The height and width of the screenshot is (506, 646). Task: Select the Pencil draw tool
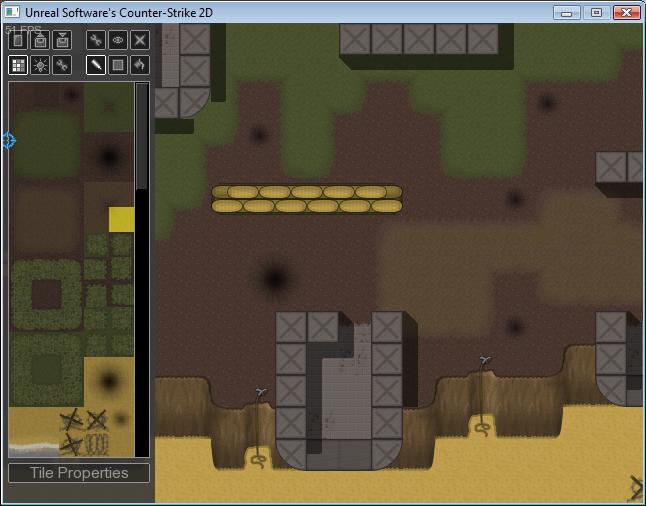(96, 65)
